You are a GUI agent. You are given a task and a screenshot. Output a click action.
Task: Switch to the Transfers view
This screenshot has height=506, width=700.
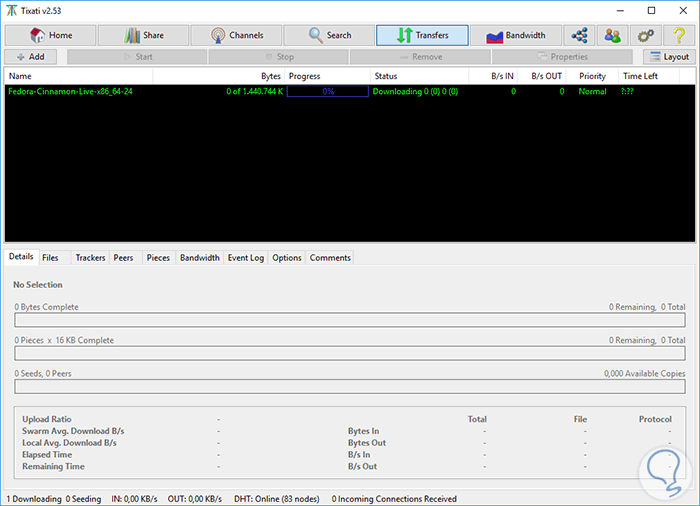422,35
